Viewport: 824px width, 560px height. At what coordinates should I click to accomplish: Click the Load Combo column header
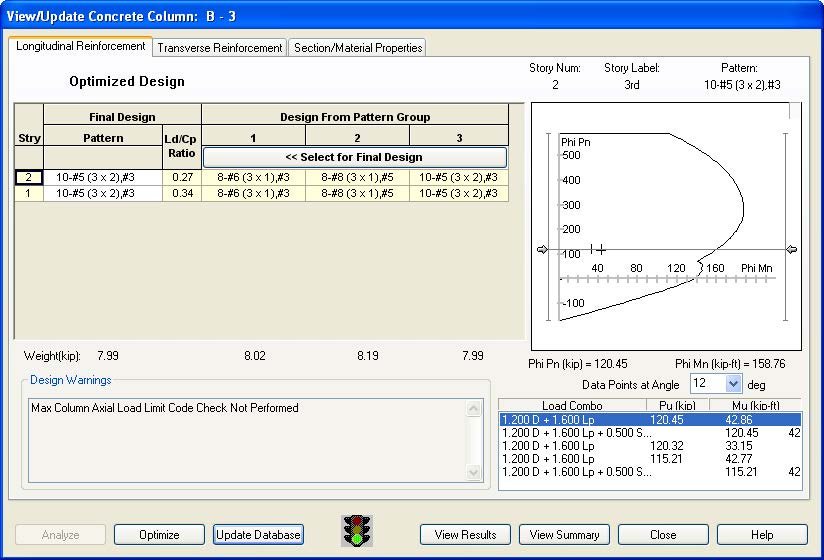pos(572,406)
